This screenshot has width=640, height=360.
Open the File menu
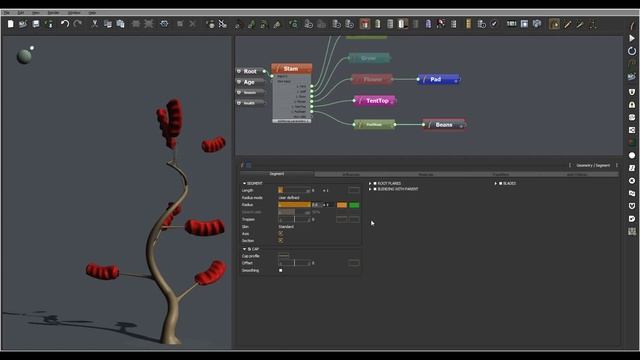click(7, 13)
